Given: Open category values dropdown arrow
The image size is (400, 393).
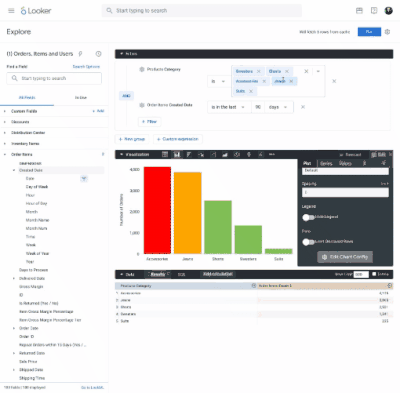Looking at the screenshot, I should [x=318, y=71].
